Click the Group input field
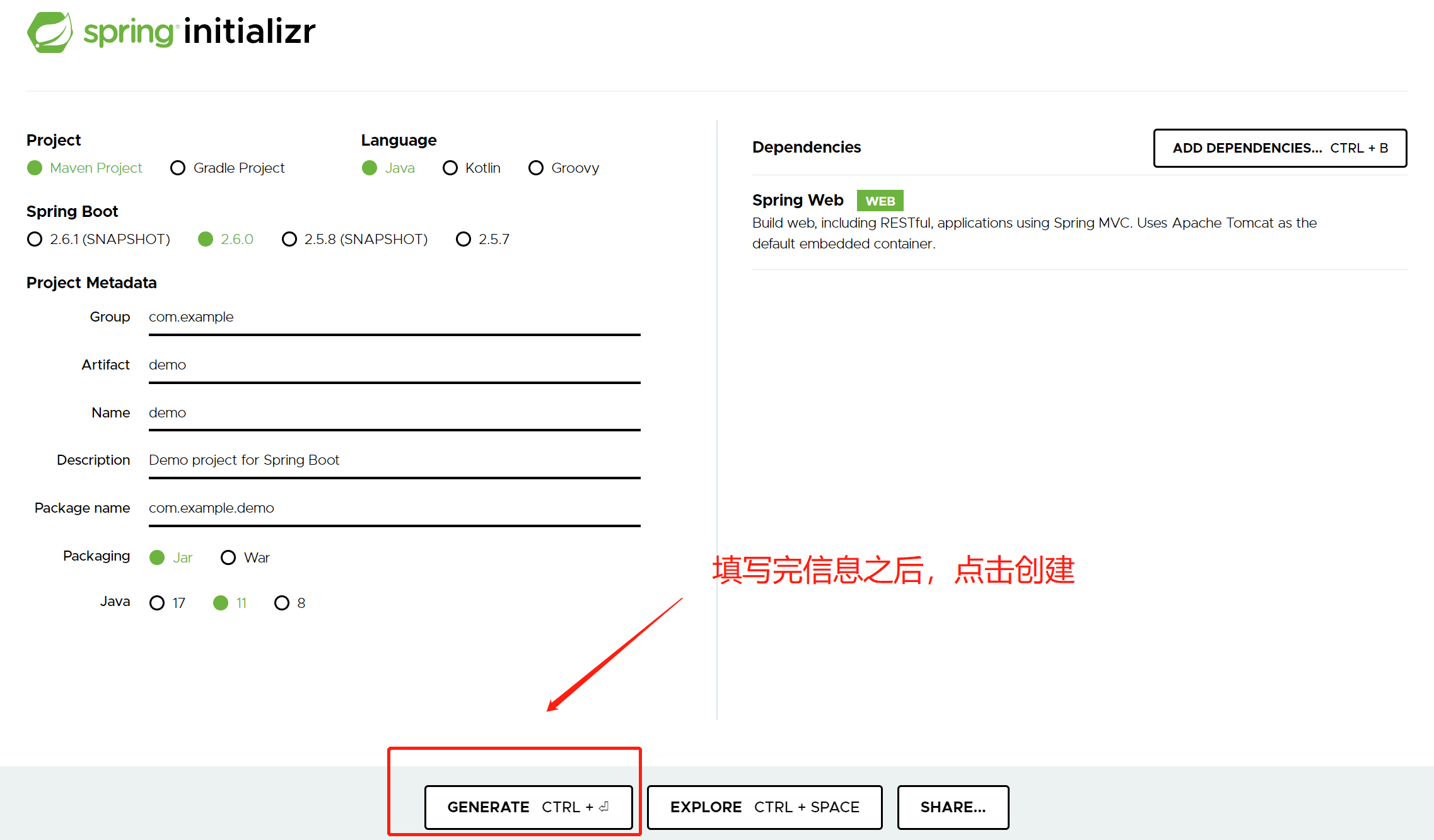The height and width of the screenshot is (840, 1434). [x=394, y=317]
